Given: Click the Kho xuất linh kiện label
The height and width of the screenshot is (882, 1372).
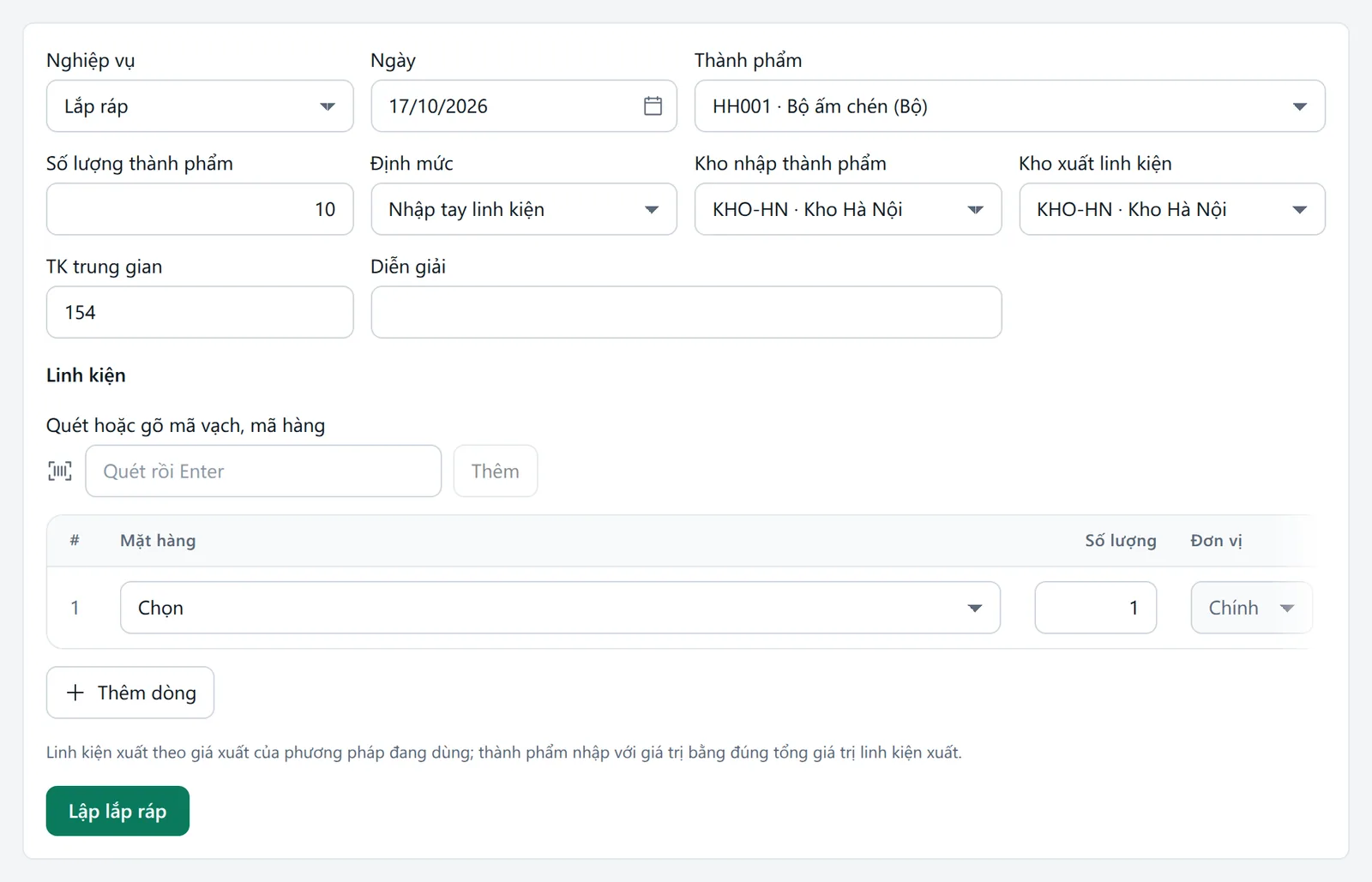Looking at the screenshot, I should [1095, 164].
